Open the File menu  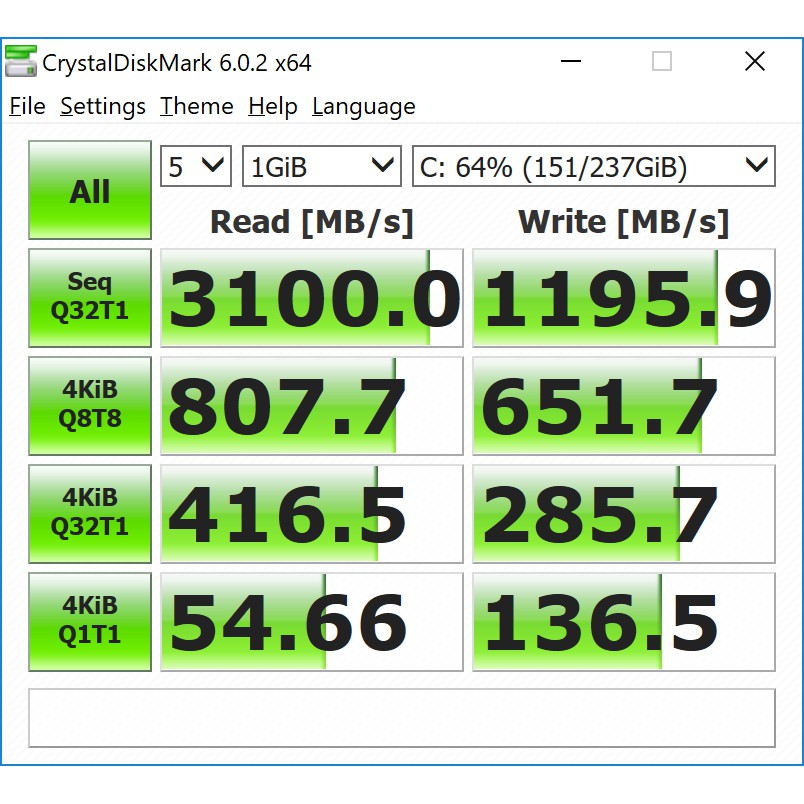coord(27,107)
